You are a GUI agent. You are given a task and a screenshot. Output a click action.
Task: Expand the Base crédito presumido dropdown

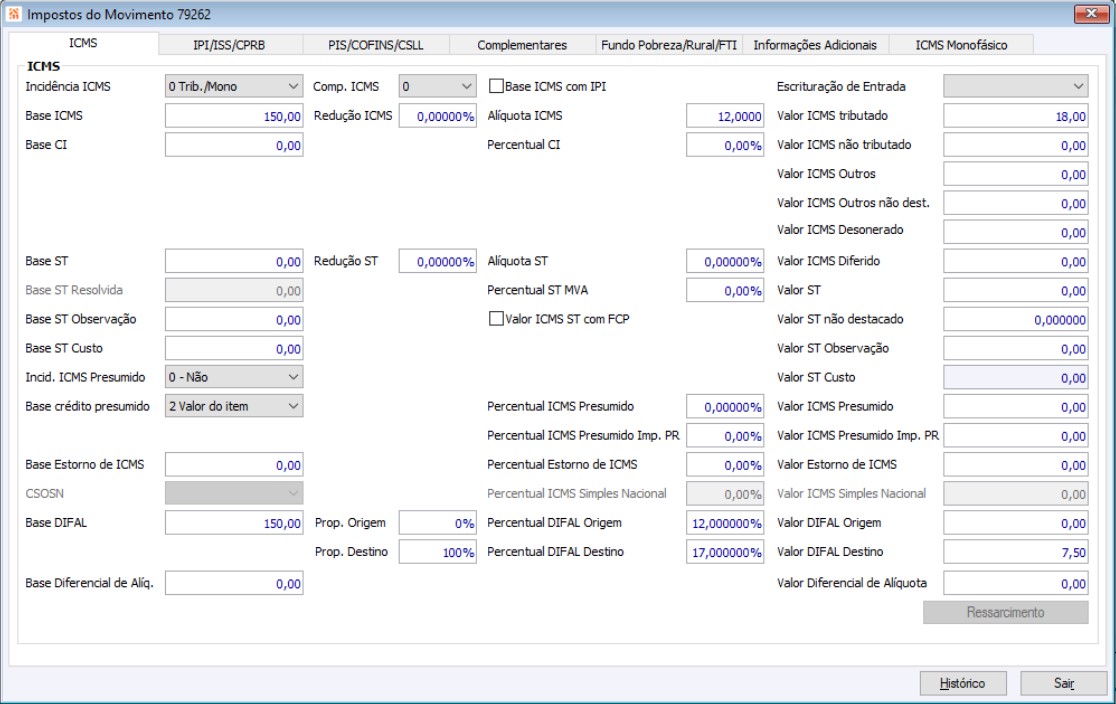pyautogui.click(x=234, y=406)
